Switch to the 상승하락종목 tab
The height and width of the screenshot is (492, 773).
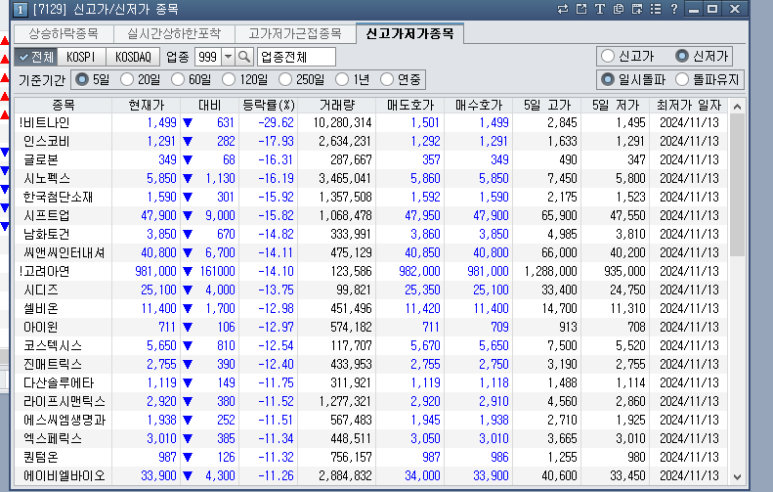coord(64,34)
